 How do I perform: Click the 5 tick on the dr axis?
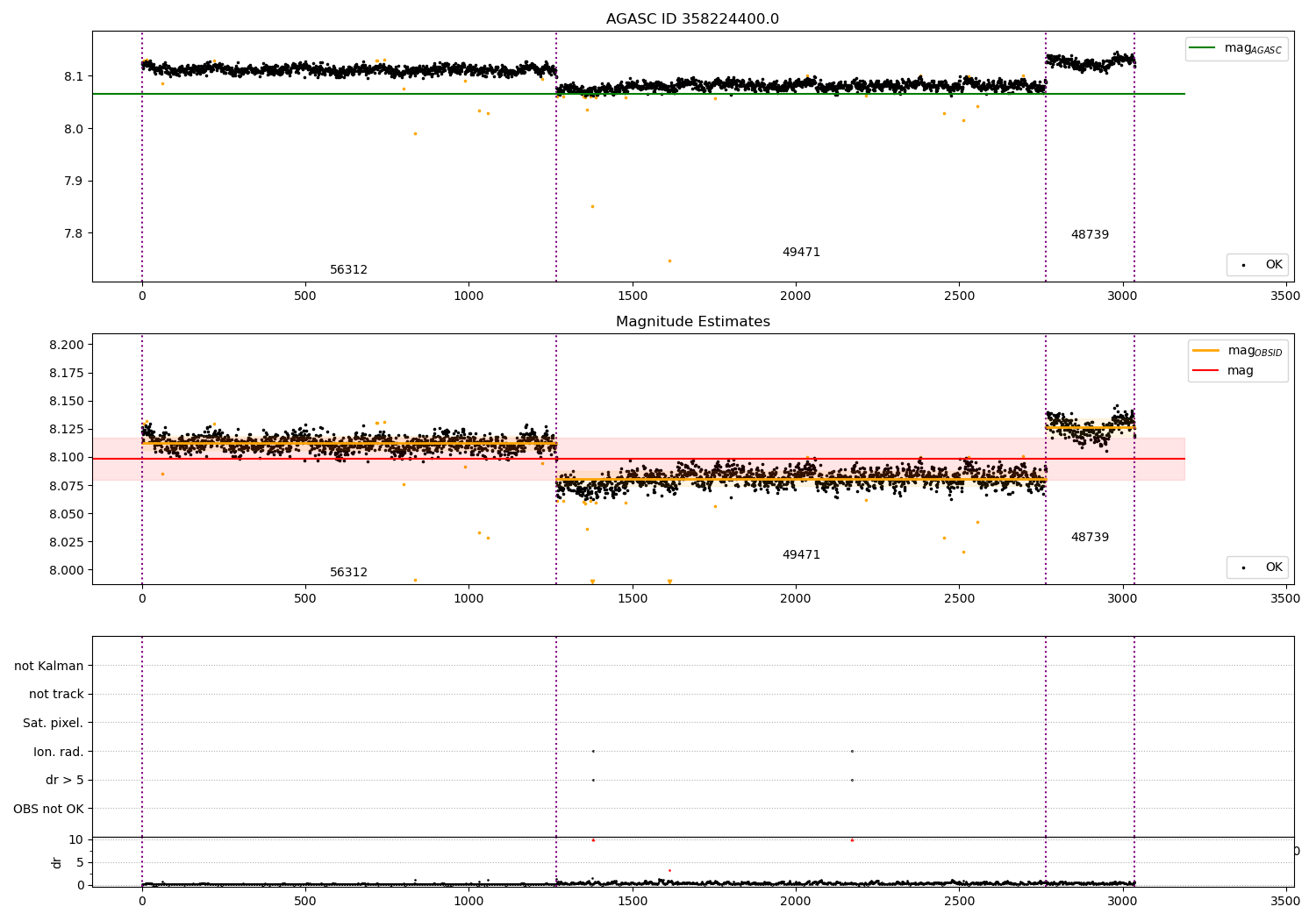pos(80,862)
